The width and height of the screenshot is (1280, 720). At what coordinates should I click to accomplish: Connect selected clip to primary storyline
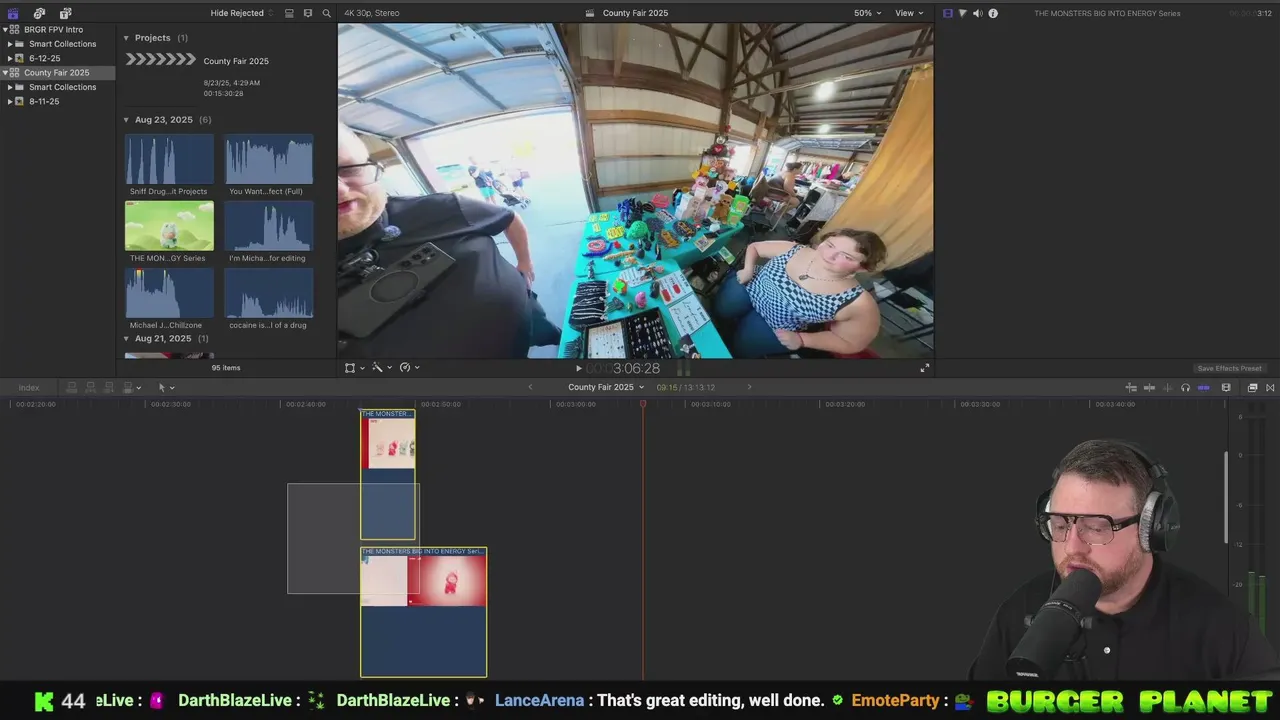tap(72, 387)
